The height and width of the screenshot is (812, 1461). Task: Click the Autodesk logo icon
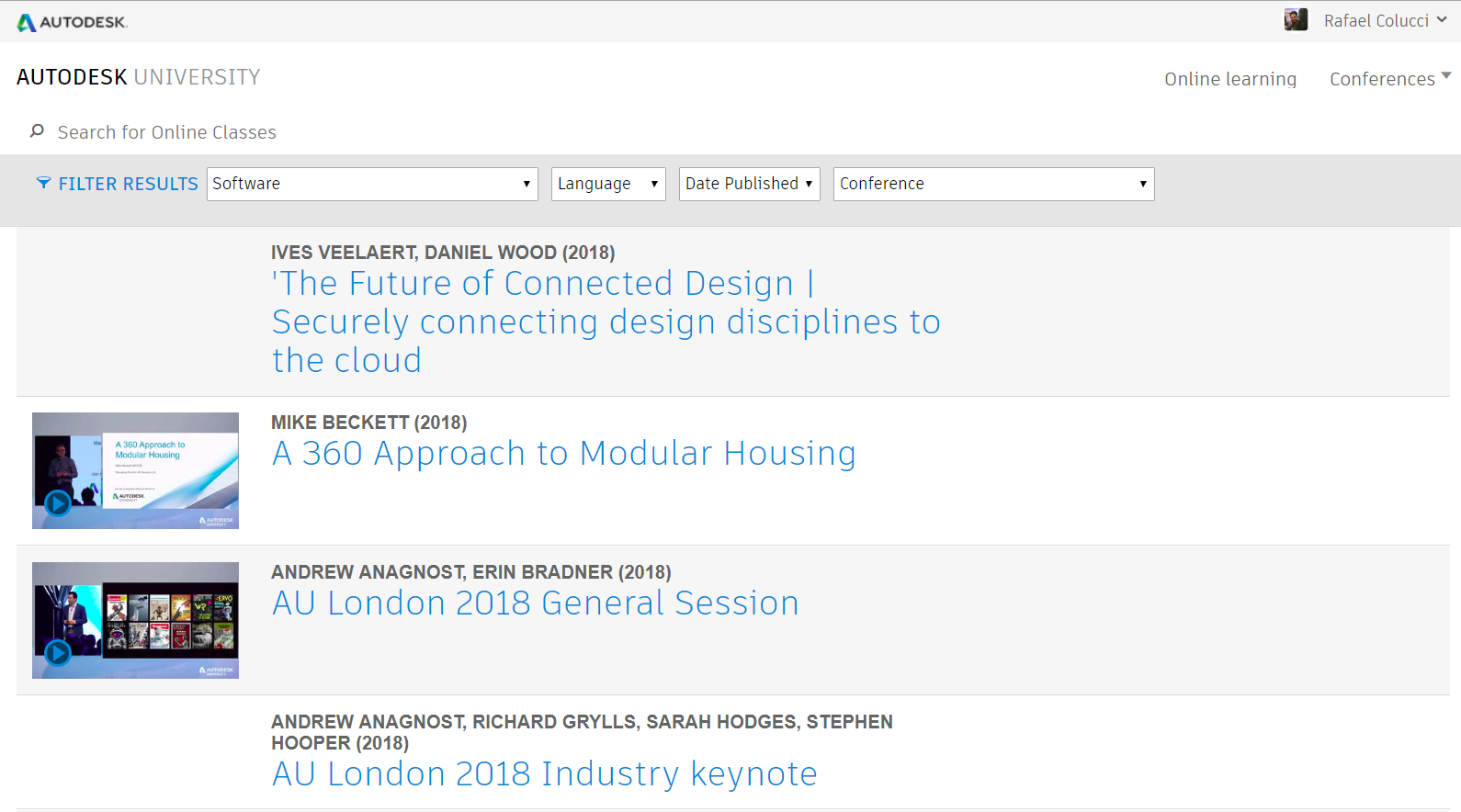pyautogui.click(x=27, y=22)
